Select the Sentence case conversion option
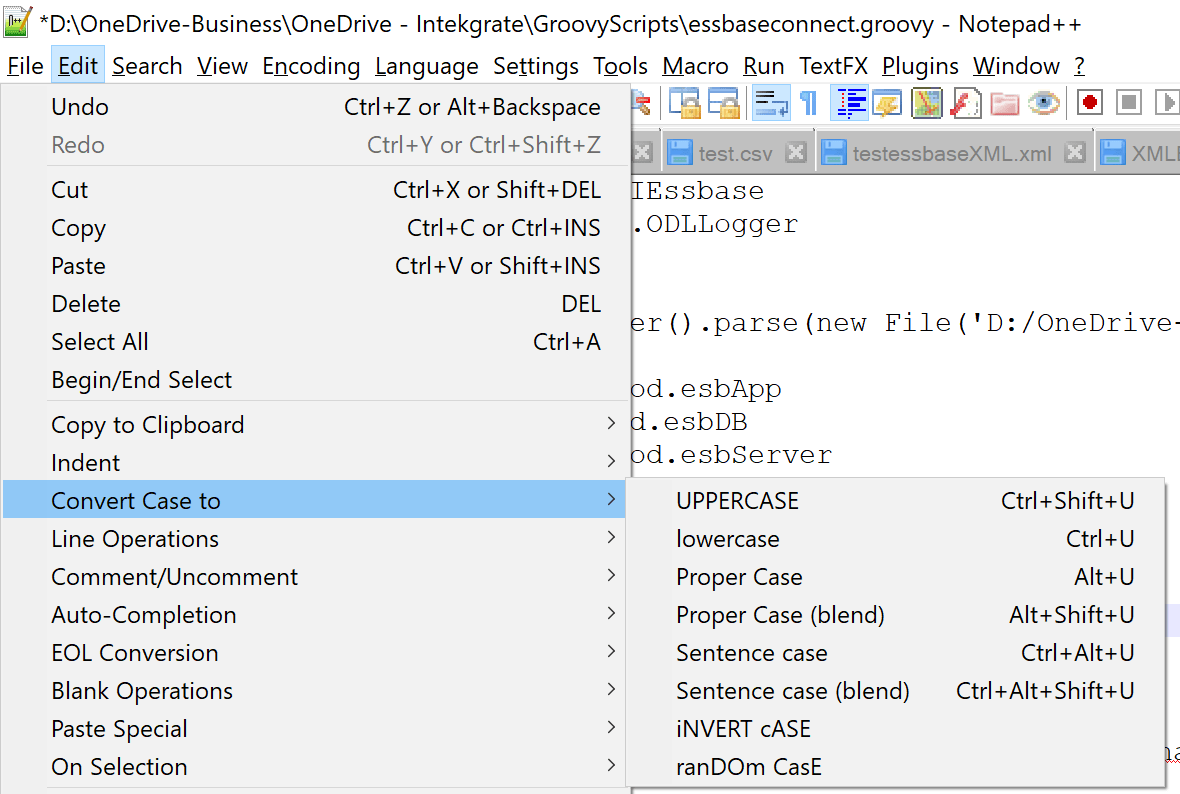1180x794 pixels. 751,652
